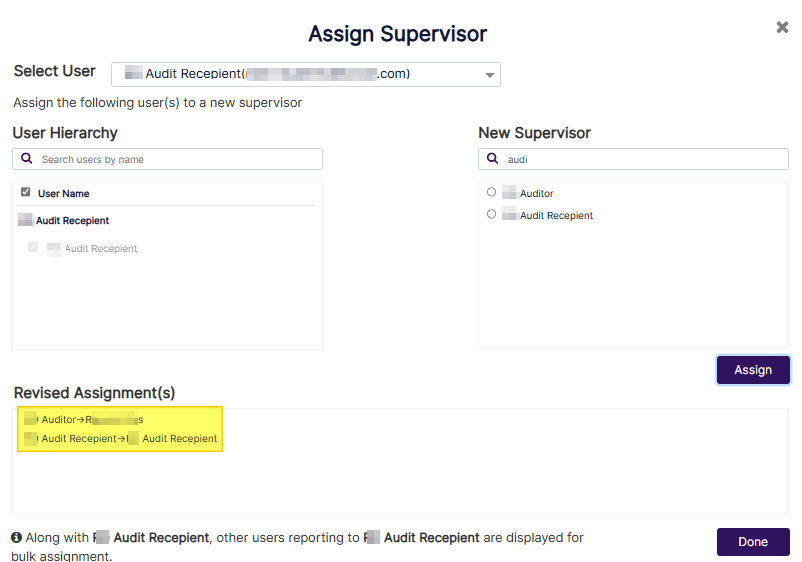802x562 pixels.
Task: Select the bold Audit Recepient hierarchy row
Action: (x=64, y=220)
